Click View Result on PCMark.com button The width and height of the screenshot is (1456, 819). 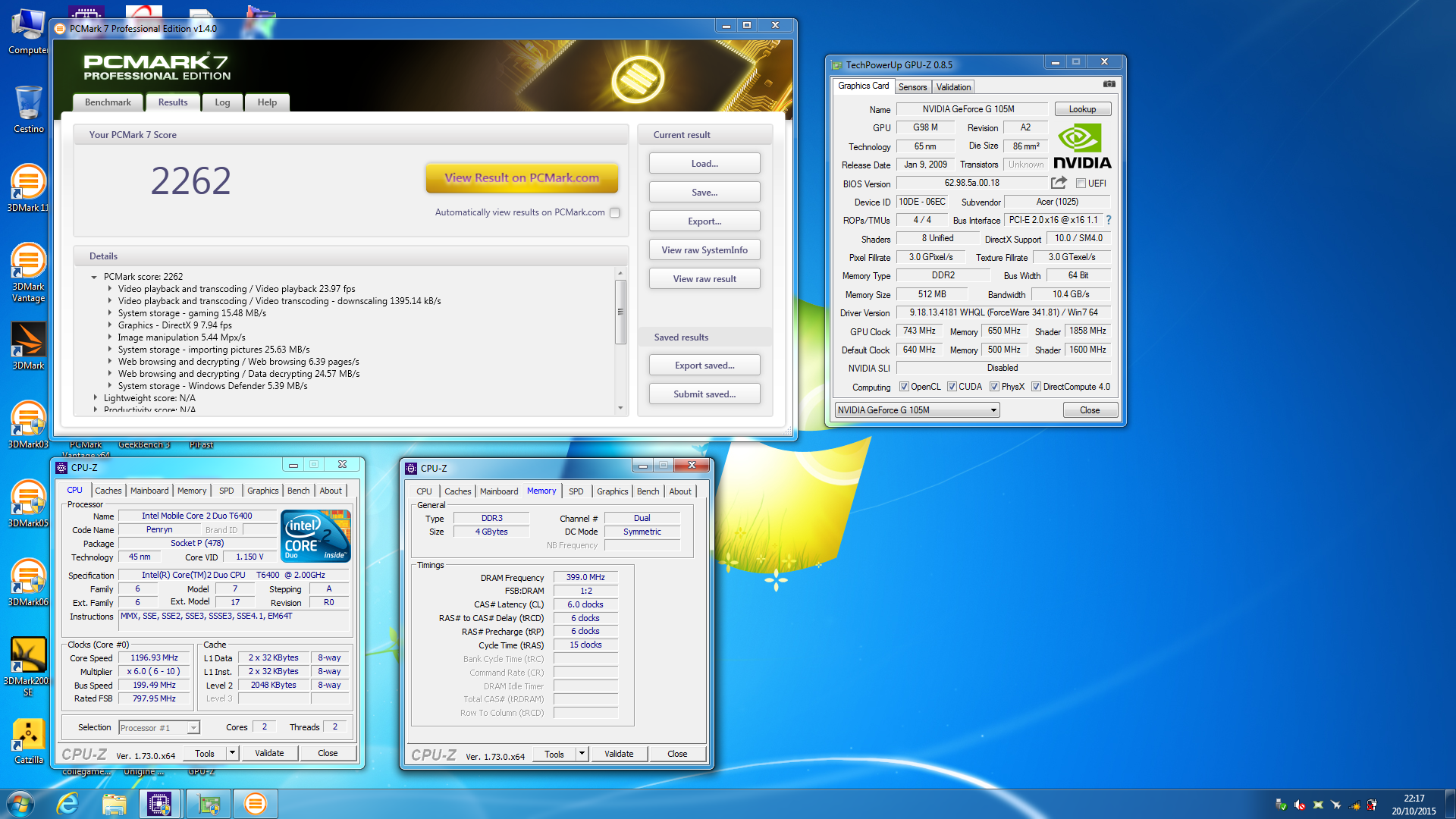tap(522, 178)
